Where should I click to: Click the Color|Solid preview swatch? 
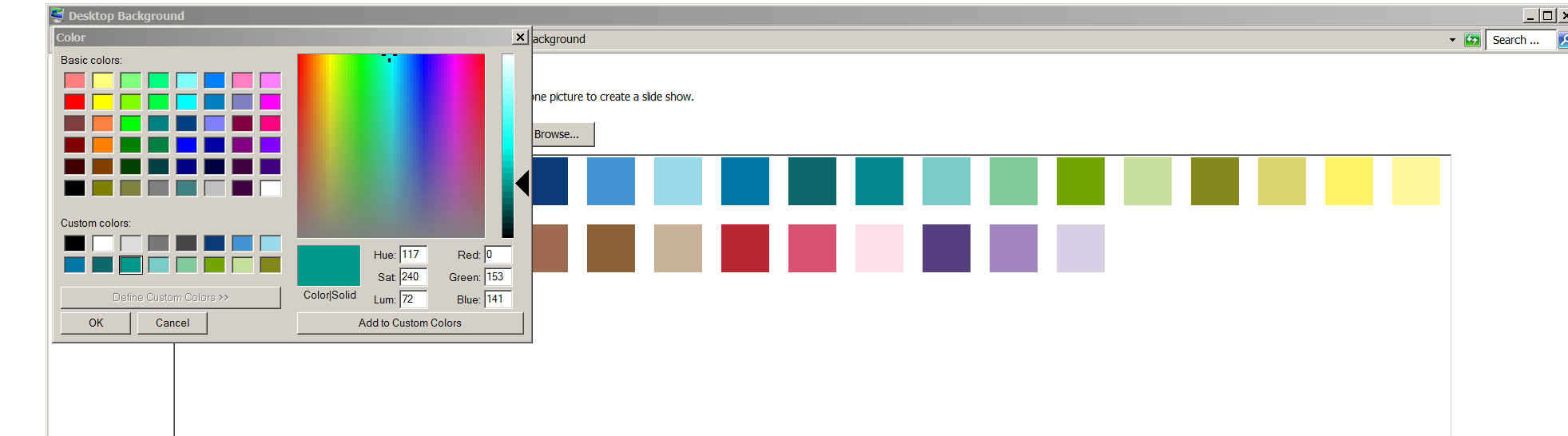[328, 265]
